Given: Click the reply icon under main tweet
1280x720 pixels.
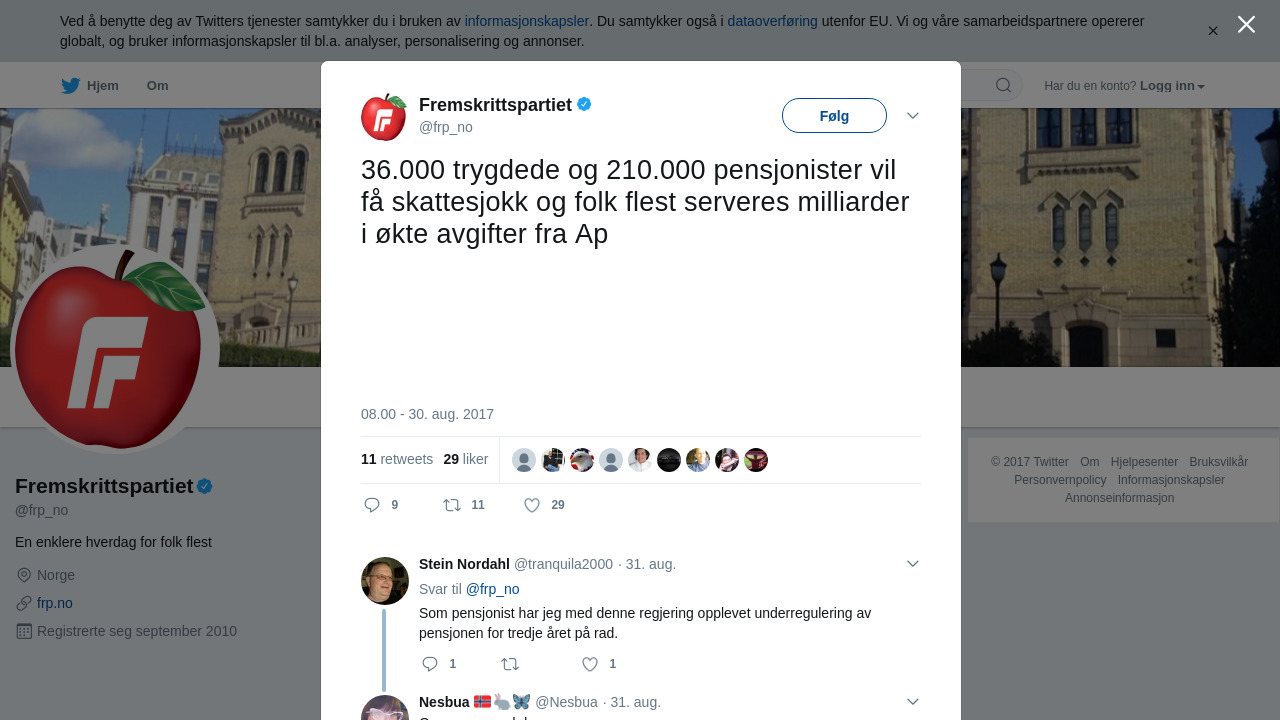Looking at the screenshot, I should 372,505.
